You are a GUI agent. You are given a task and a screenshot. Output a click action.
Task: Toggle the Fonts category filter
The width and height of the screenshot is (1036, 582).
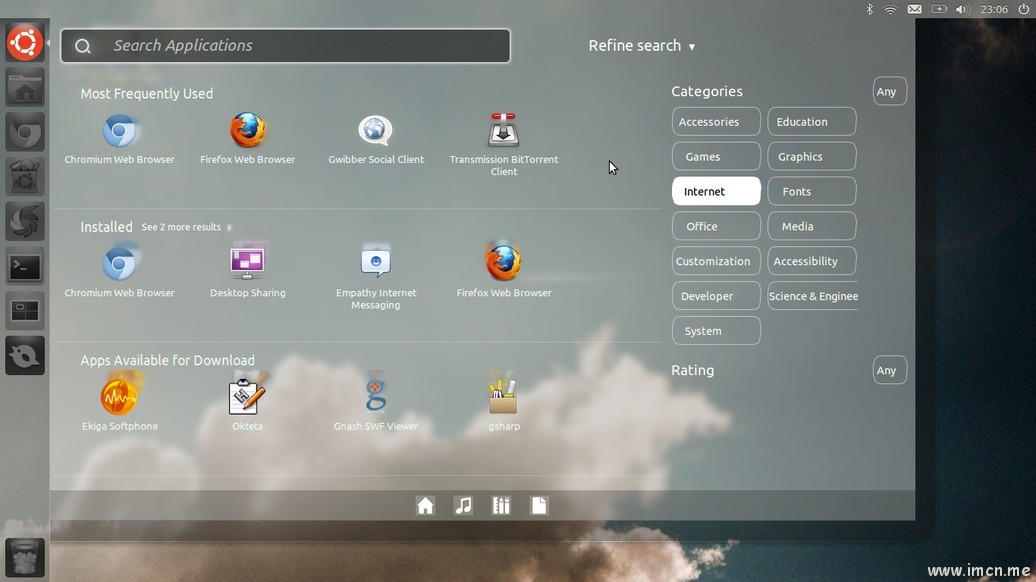tap(812, 192)
